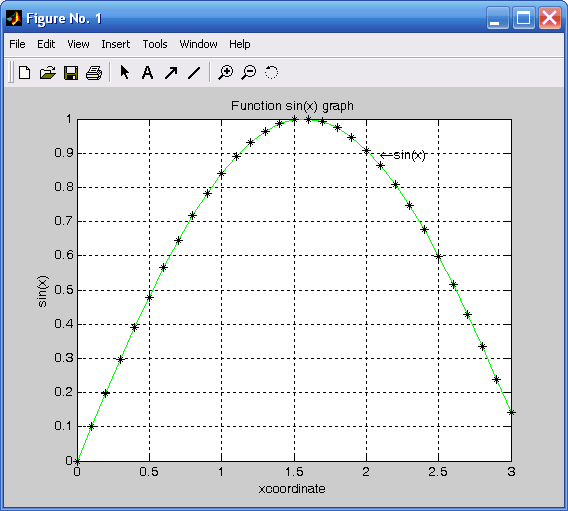Image resolution: width=568 pixels, height=511 pixels.
Task: Click the '←sin(x)' annotation text in plot
Action: point(402,155)
